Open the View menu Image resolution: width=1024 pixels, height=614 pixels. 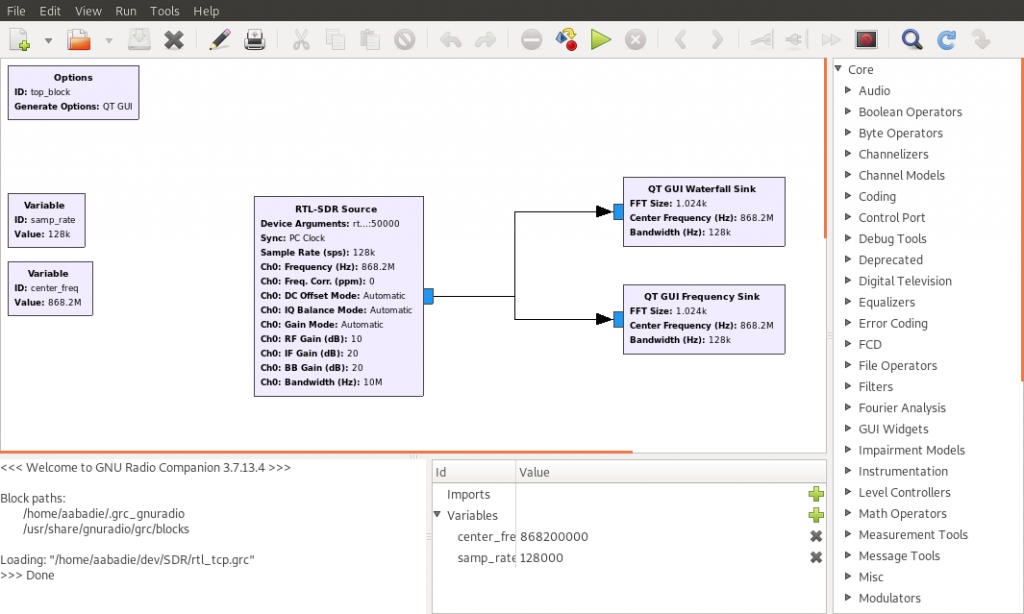[x=88, y=11]
